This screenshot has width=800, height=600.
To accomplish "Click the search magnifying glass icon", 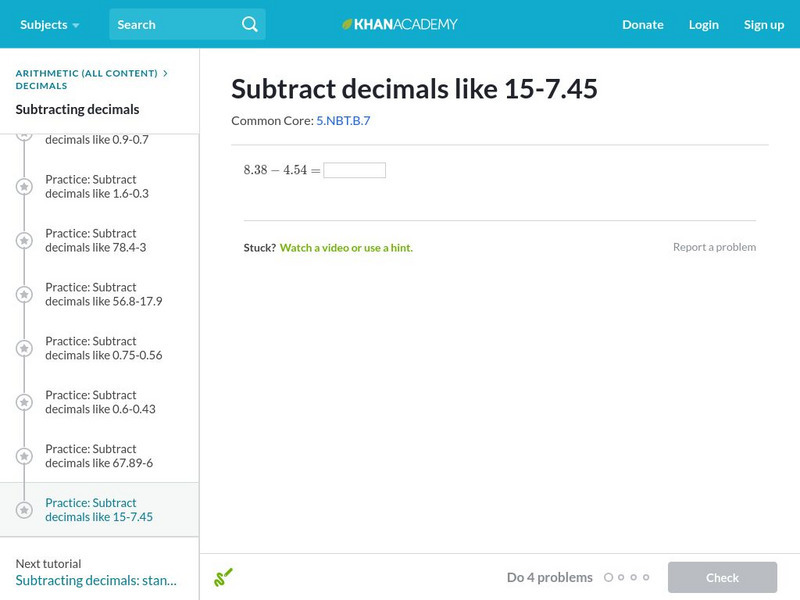I will pos(250,24).
